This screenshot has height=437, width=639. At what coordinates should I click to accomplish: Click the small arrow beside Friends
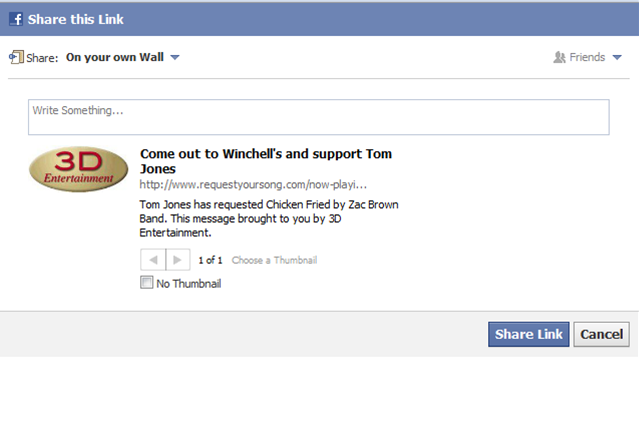pyautogui.click(x=615, y=57)
